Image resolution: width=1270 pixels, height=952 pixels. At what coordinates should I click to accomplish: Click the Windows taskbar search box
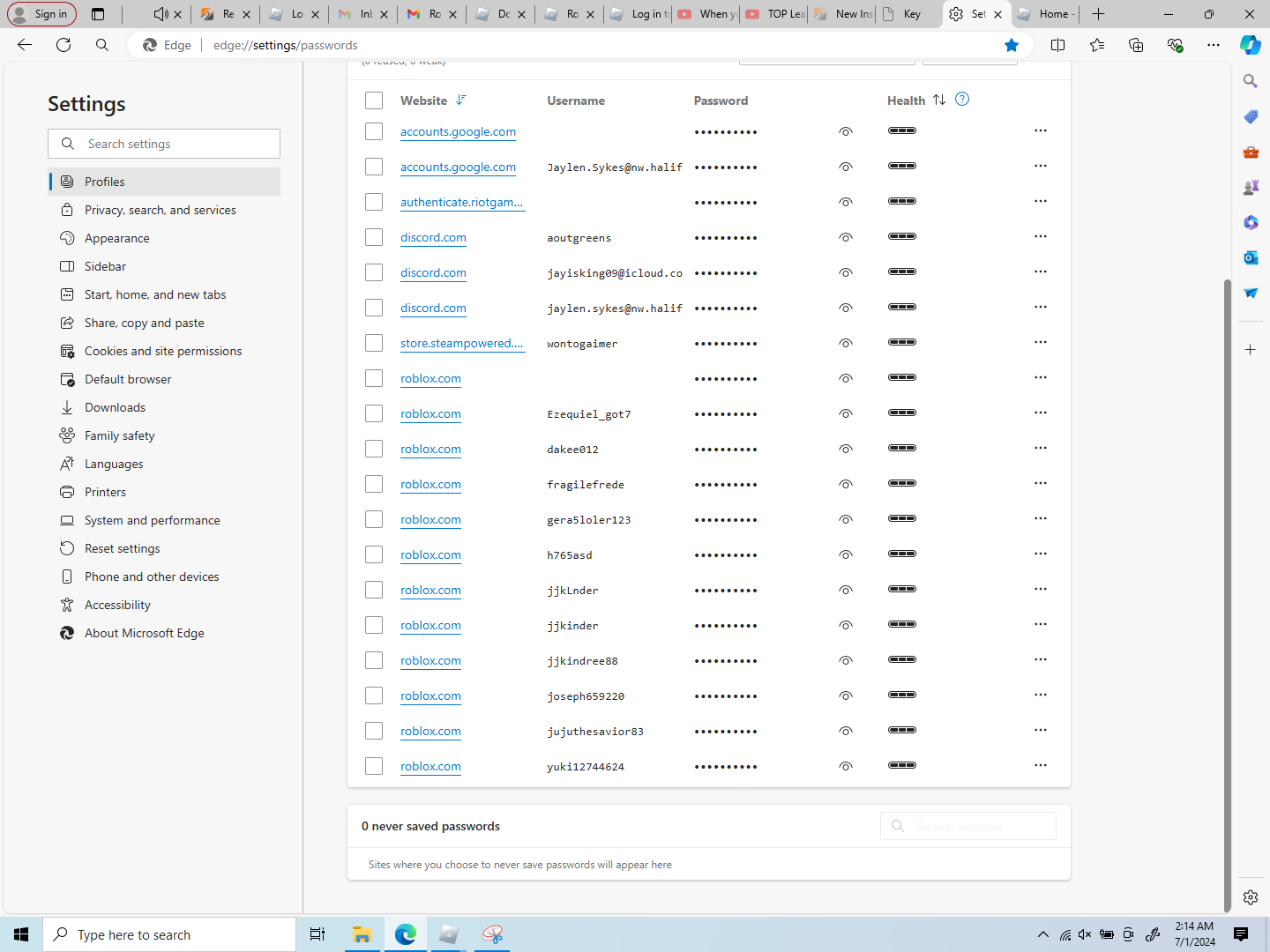pos(169,934)
